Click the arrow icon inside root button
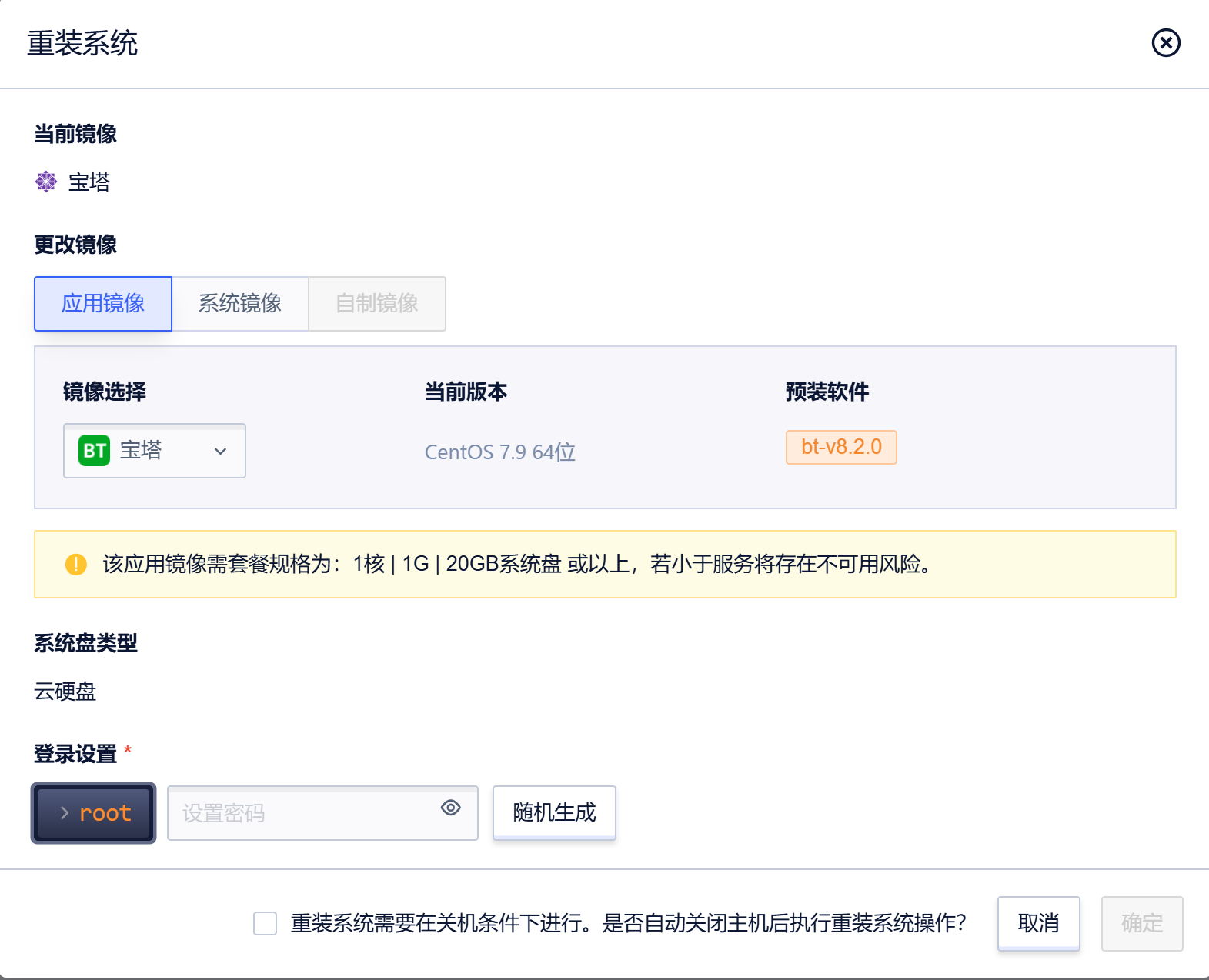 pos(65,813)
